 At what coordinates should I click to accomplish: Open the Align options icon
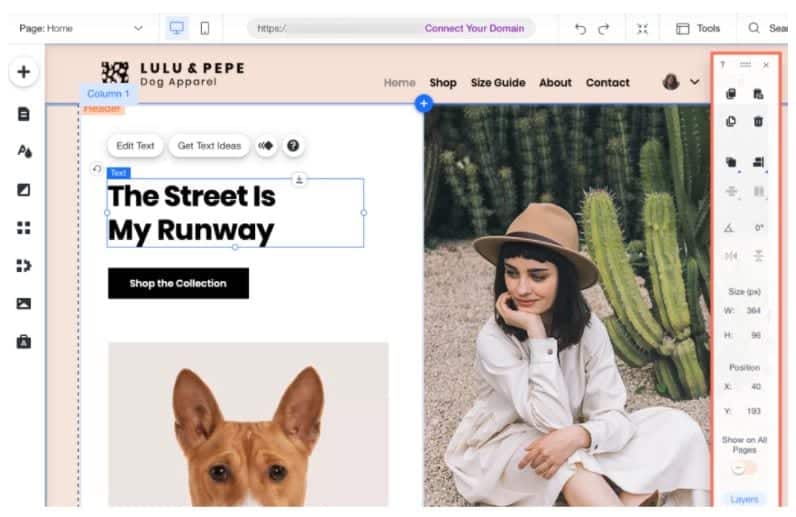[758, 163]
